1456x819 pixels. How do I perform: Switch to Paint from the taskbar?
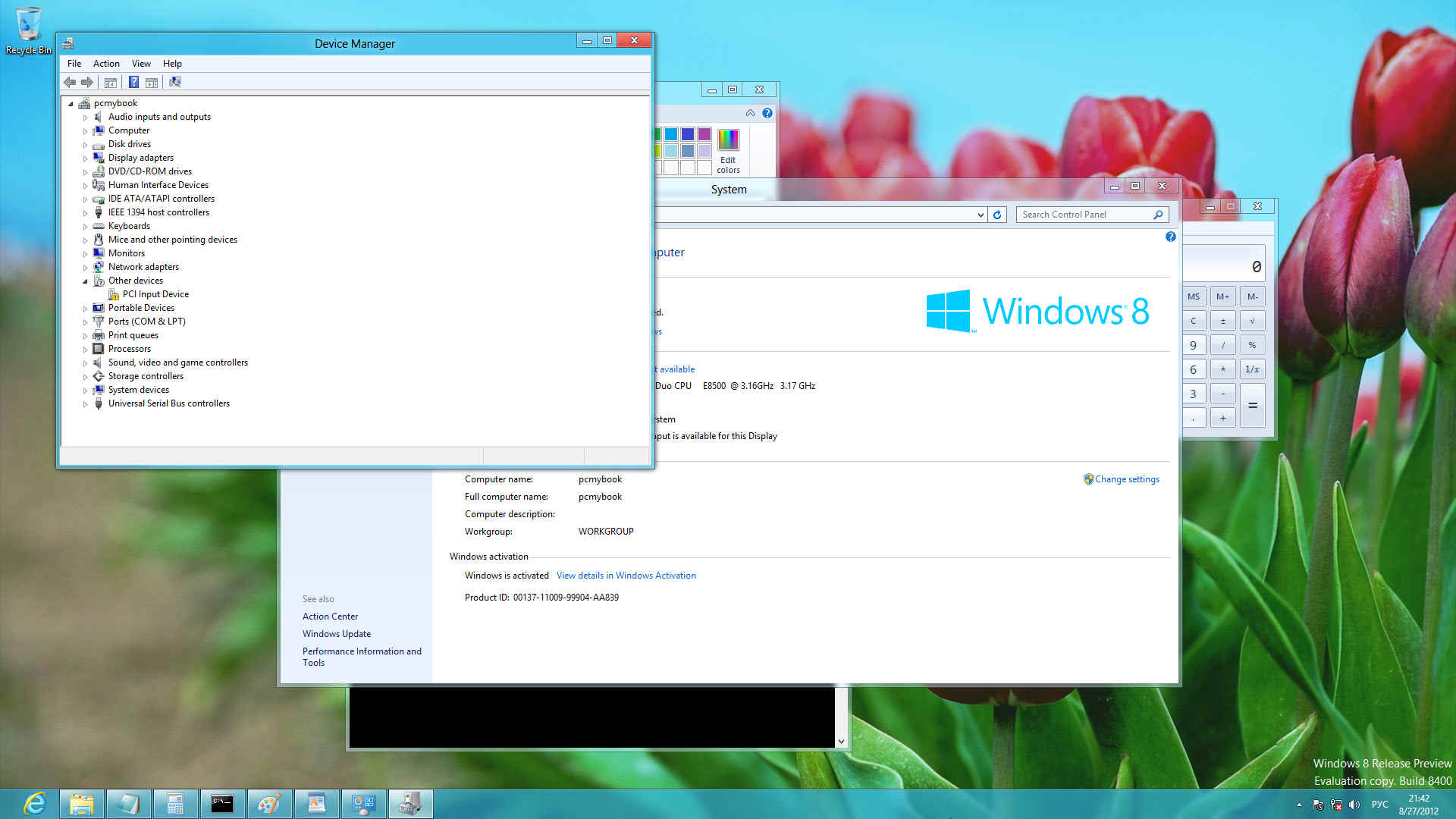click(269, 804)
